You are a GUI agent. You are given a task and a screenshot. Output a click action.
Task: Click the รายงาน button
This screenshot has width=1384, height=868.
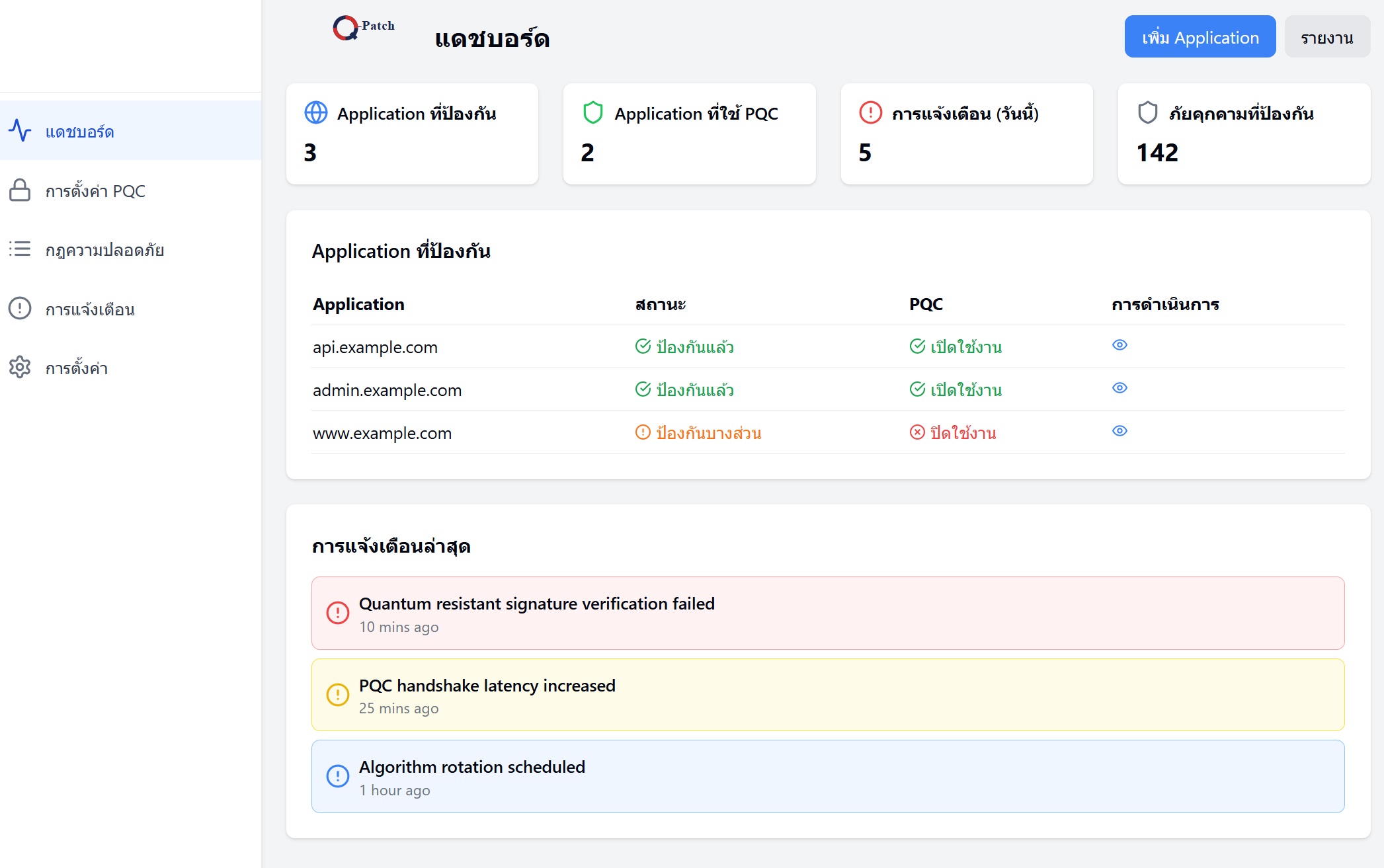(1326, 37)
